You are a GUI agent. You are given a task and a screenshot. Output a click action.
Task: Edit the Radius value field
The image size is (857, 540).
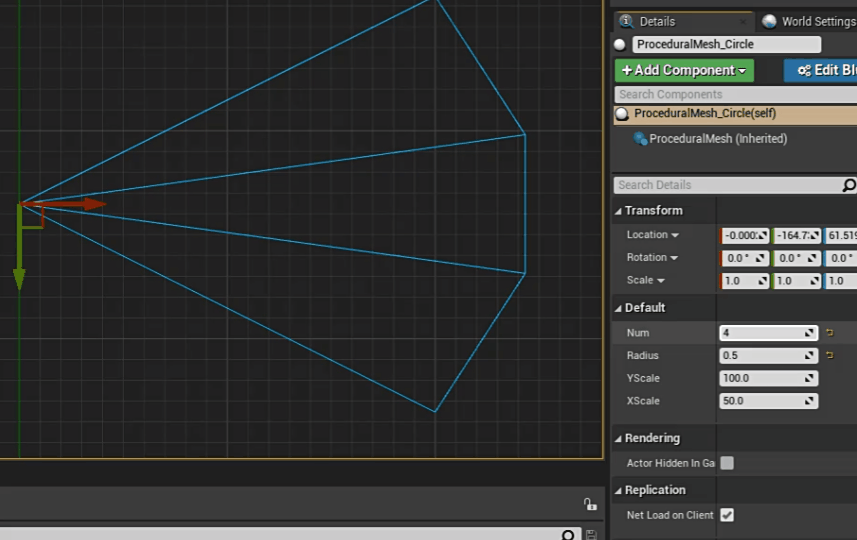click(x=768, y=356)
